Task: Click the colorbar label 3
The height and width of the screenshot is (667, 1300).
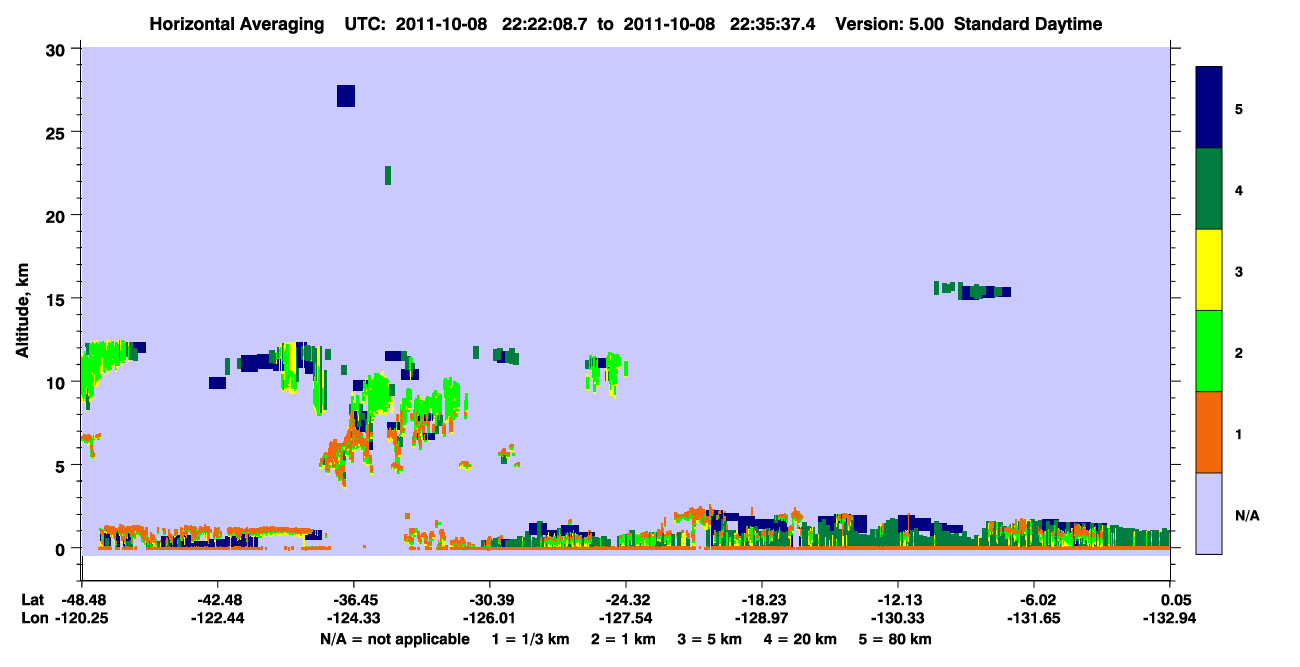Action: pos(1239,271)
